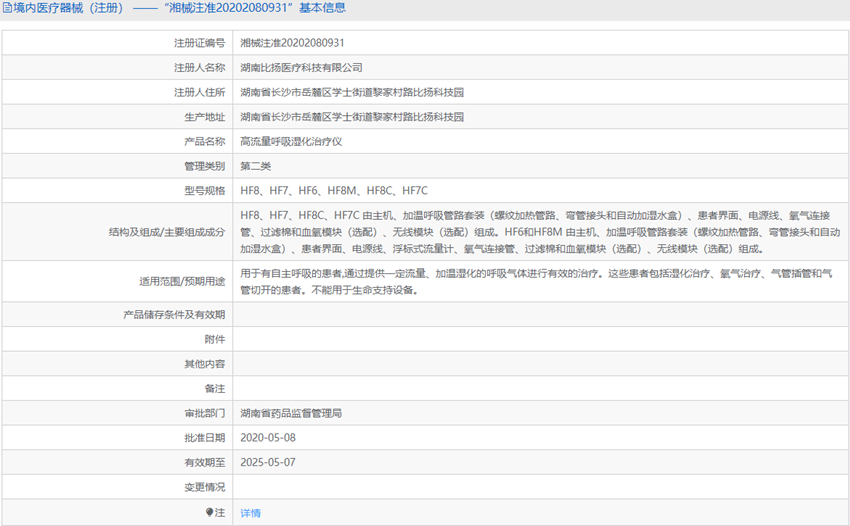Click approval date 2020-05-08
Viewport: 850px width, 526px height.
click(x=268, y=437)
